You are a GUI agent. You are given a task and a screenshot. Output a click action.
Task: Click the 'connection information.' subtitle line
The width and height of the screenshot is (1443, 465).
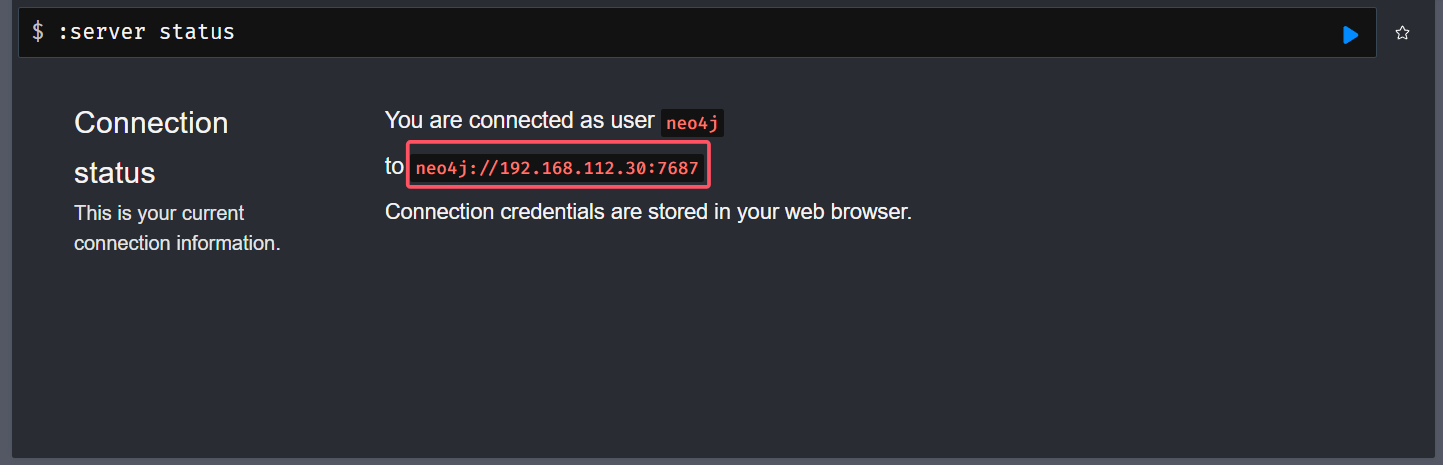click(x=177, y=243)
